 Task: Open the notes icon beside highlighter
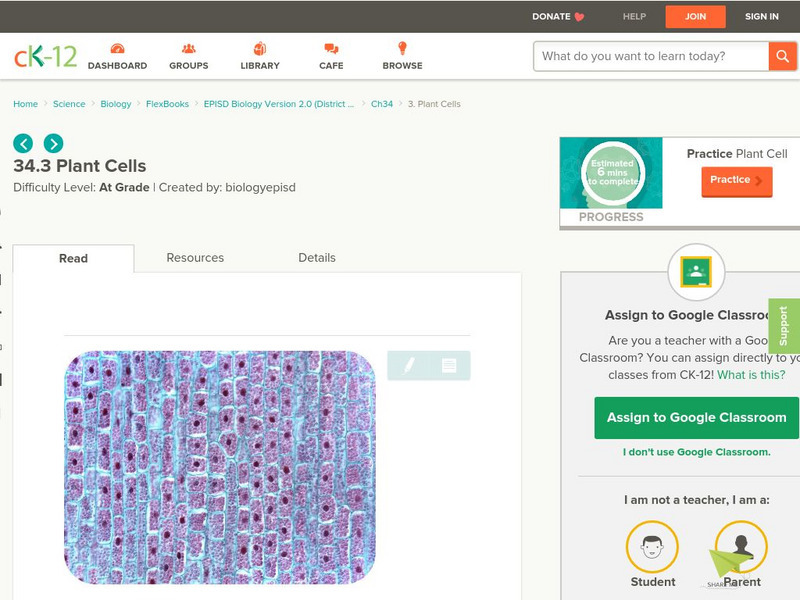[x=449, y=366]
